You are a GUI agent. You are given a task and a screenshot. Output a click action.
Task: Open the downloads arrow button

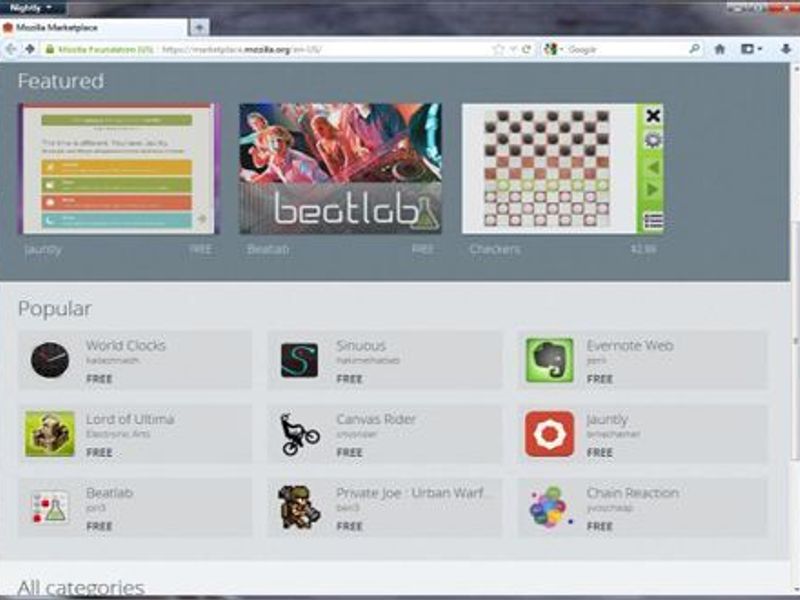(x=786, y=49)
